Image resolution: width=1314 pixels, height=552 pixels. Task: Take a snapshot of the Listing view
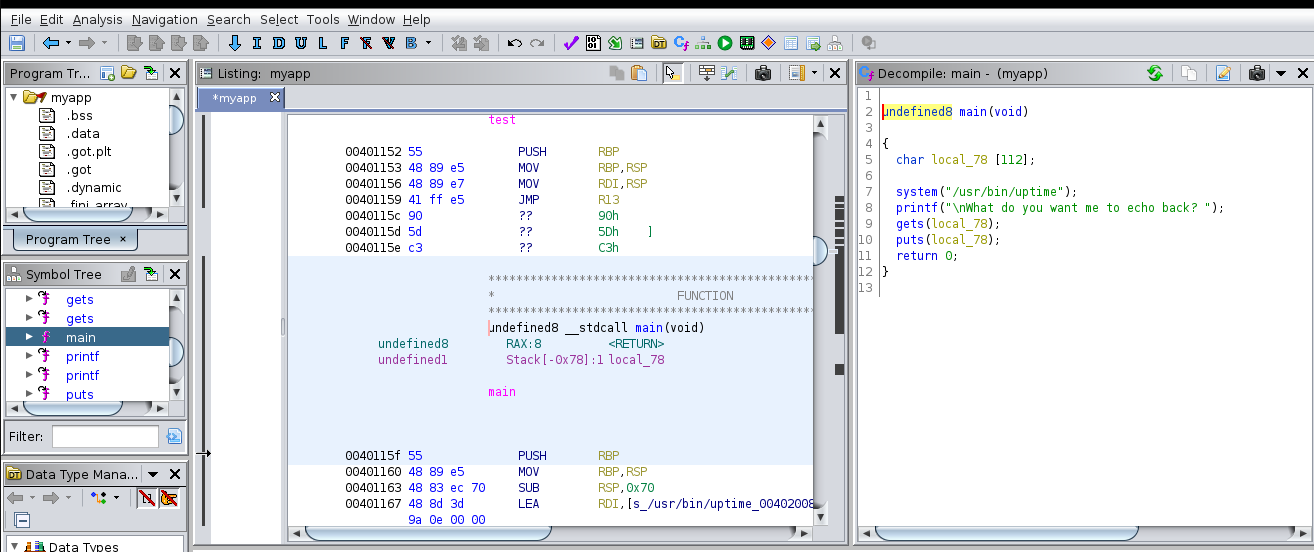coord(763,73)
